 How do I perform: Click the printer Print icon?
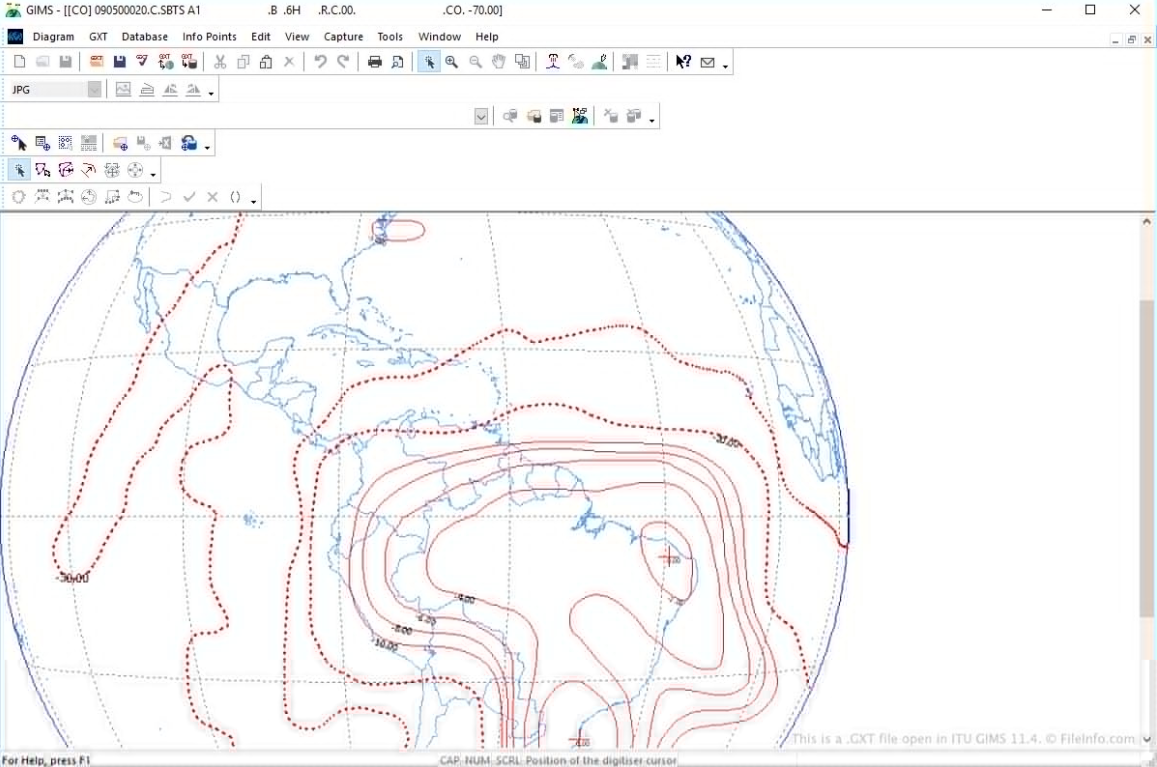pyautogui.click(x=375, y=62)
